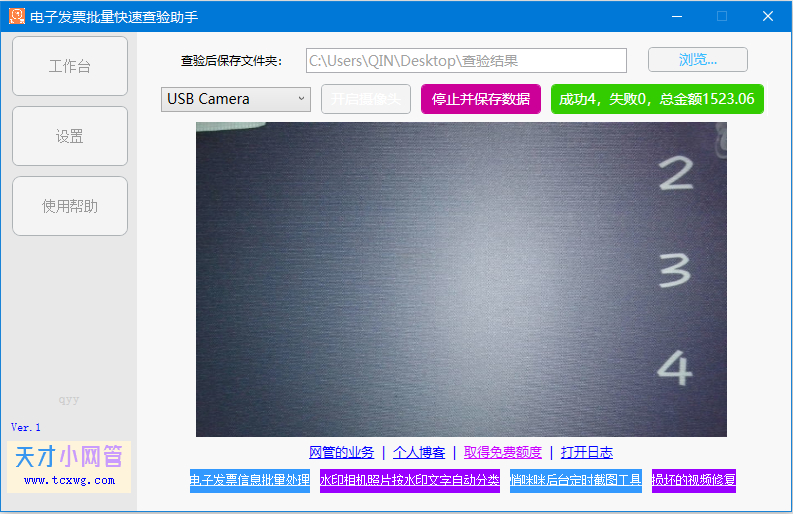Click the camera preview area
This screenshot has height=514, width=794.
461,279
